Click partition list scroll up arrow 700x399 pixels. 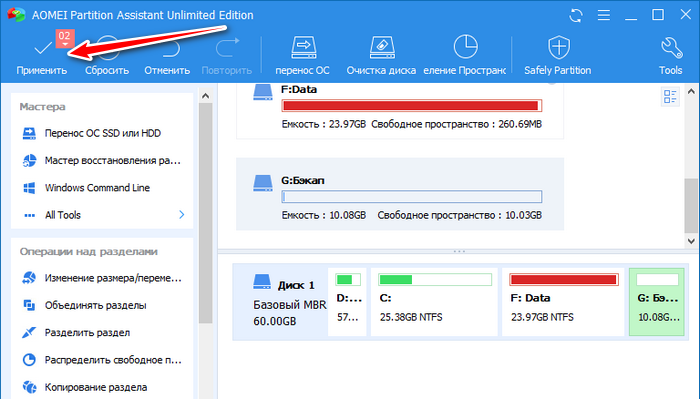point(691,91)
